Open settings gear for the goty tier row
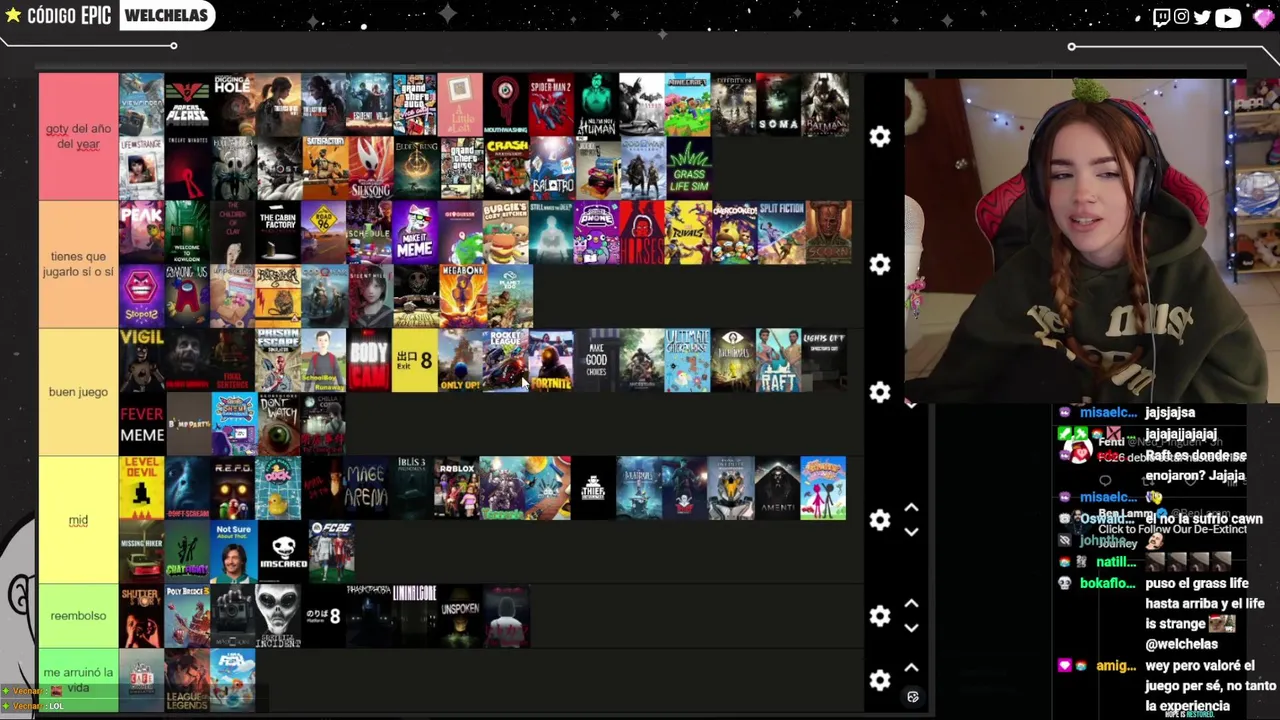1280x720 pixels. click(x=879, y=136)
